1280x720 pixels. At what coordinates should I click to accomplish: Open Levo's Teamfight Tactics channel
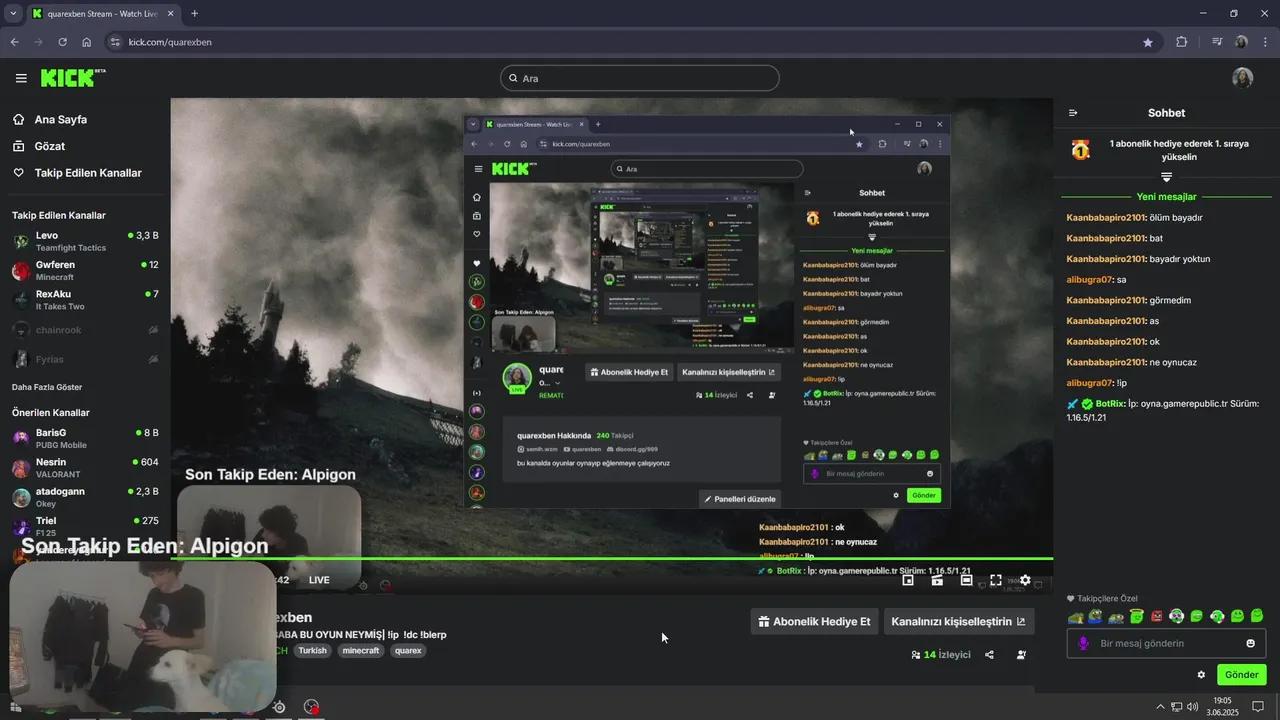85,241
